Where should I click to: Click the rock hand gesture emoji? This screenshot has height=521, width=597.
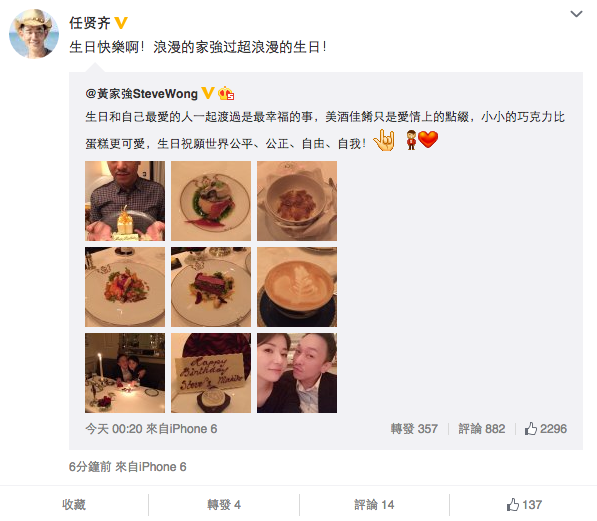click(x=384, y=140)
